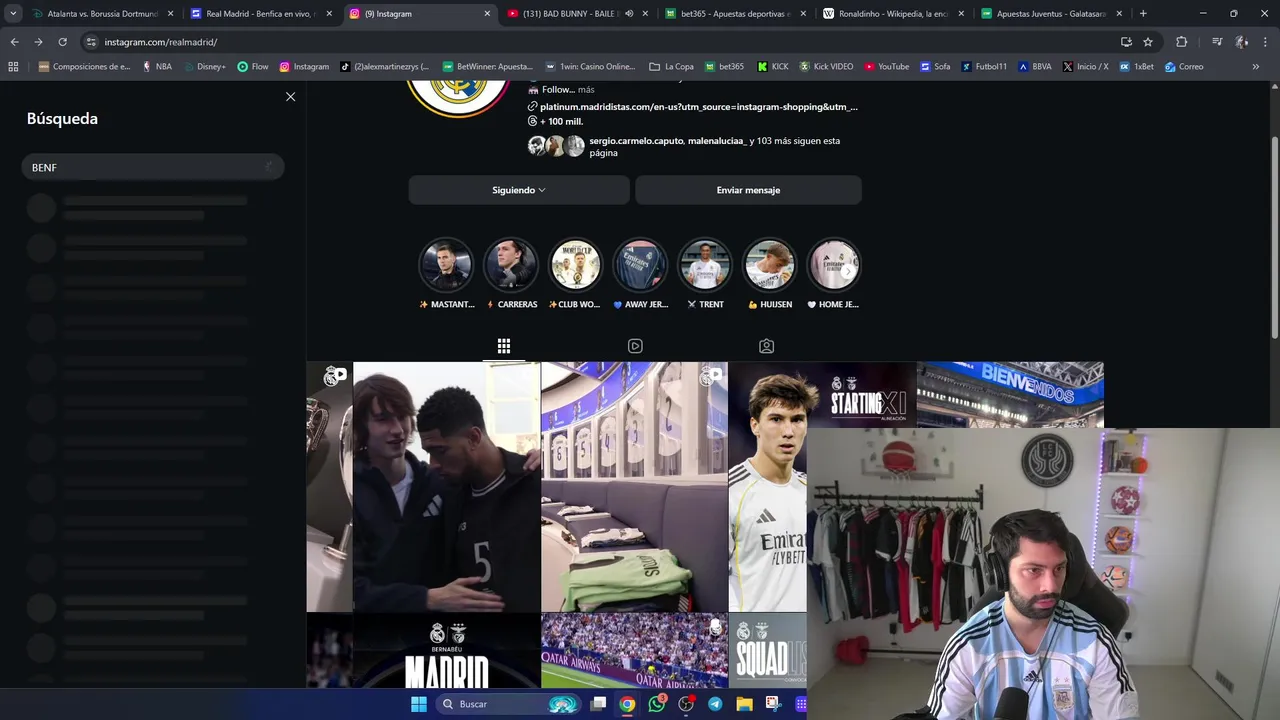1280x720 pixels.
Task: Open the Siguiendo dropdown button
Action: [518, 190]
